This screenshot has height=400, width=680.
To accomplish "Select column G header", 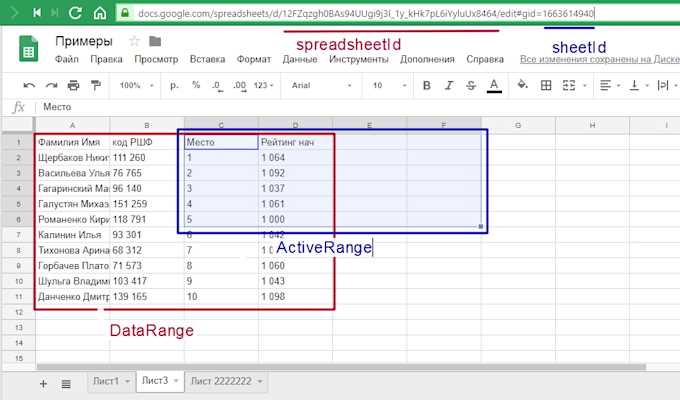I will pos(518,125).
